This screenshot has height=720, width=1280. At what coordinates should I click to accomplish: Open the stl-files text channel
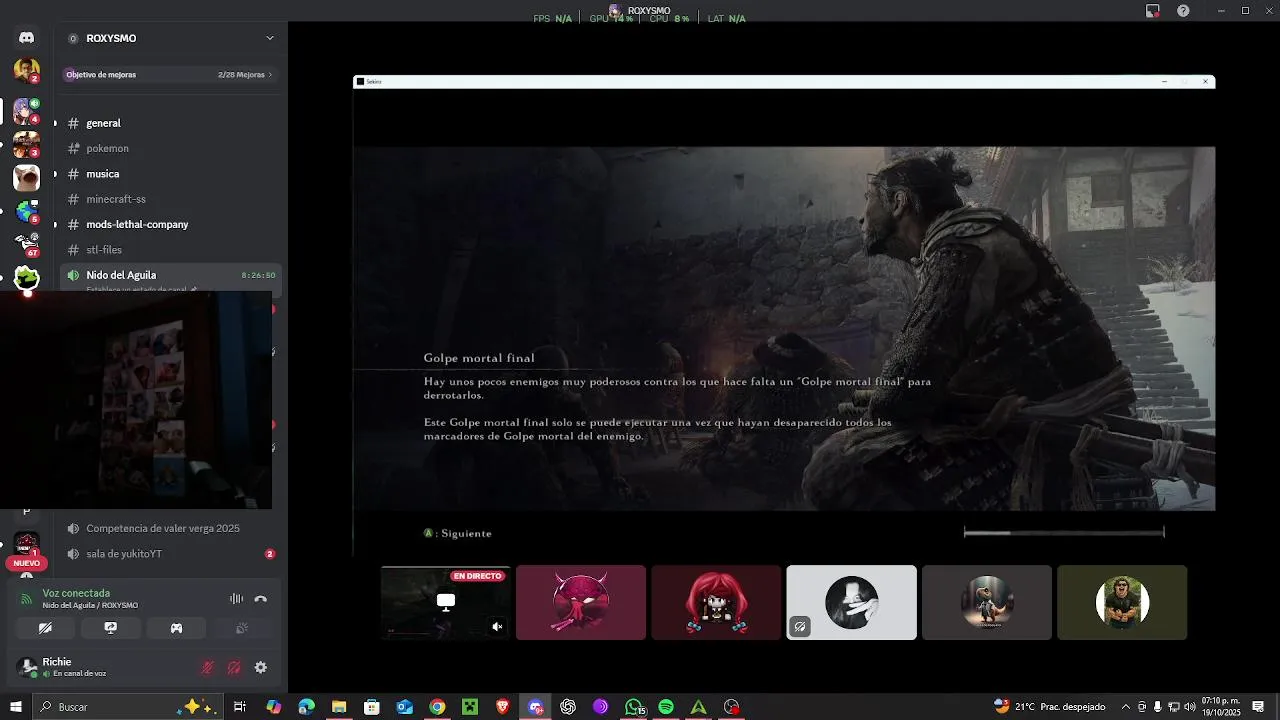170,250
